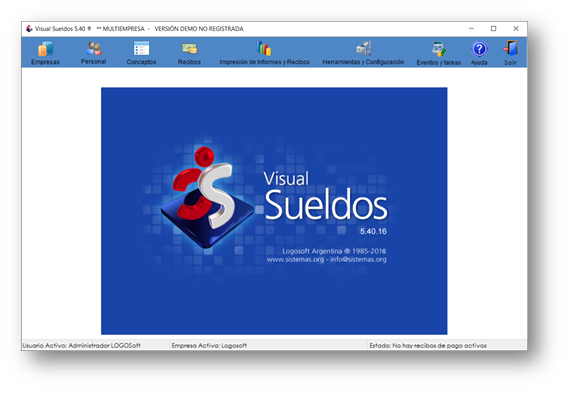The height and width of the screenshot is (393, 570).
Task: Minimize the Visual Sueldos window
Action: pyautogui.click(x=471, y=29)
